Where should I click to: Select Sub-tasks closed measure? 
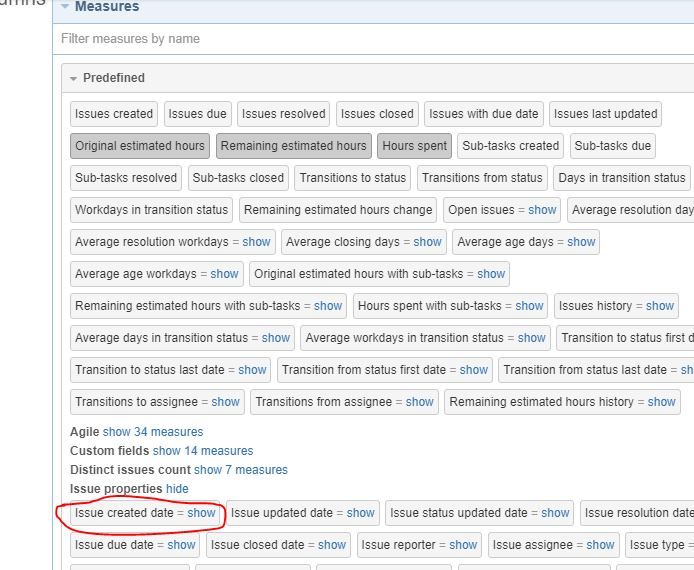click(x=238, y=177)
